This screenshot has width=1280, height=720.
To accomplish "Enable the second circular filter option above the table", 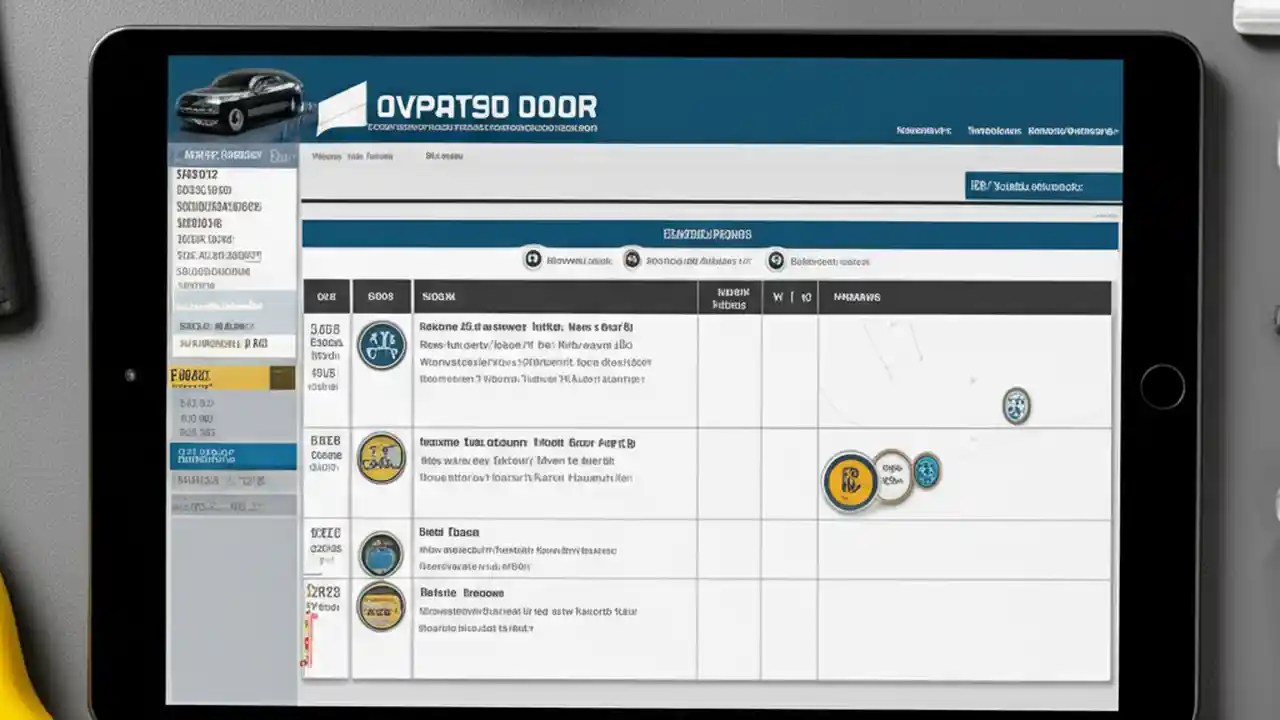I will point(632,259).
